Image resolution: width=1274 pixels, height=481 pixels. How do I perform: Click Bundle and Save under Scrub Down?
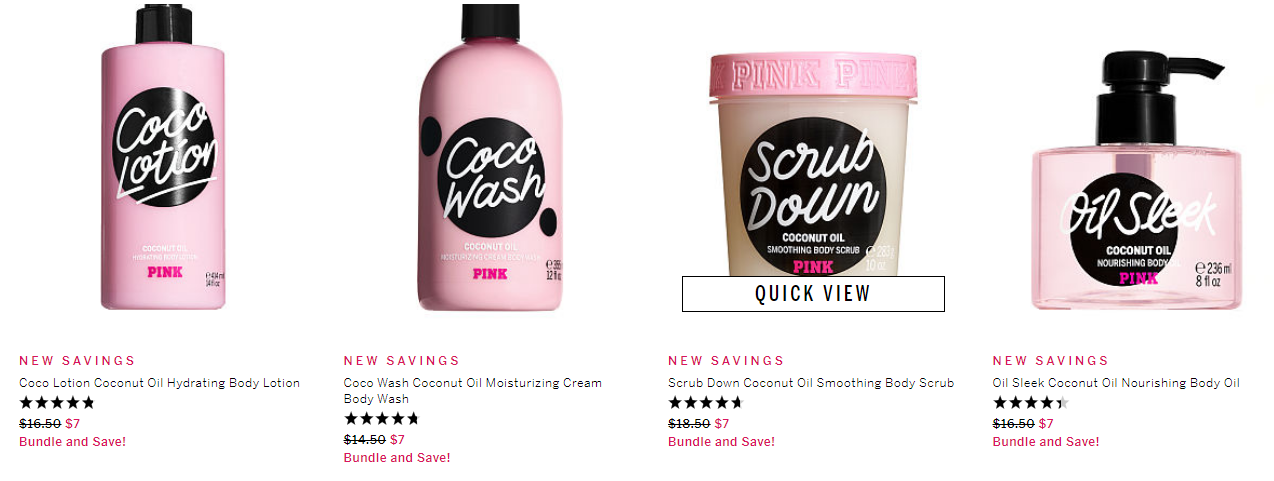[721, 442]
